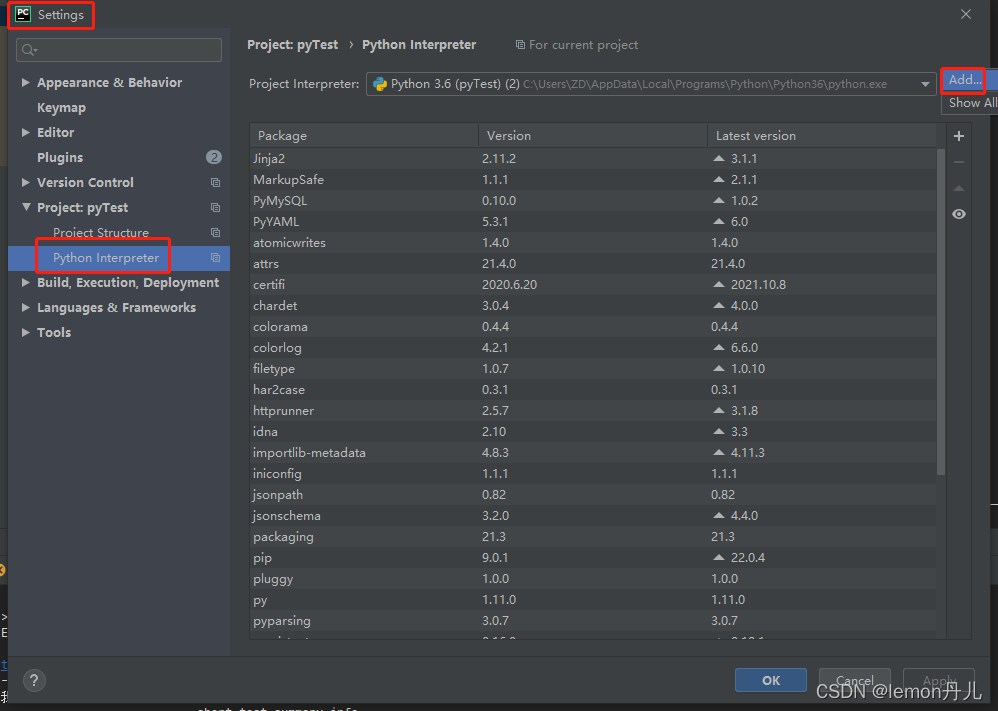The width and height of the screenshot is (998, 711).
Task: Click the PyCharm logo in title bar
Action: coord(23,14)
